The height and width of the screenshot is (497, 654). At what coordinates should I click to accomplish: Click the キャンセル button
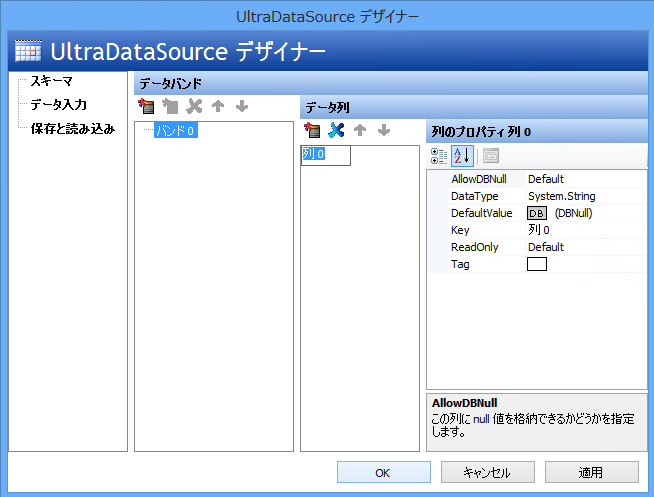pyautogui.click(x=488, y=472)
